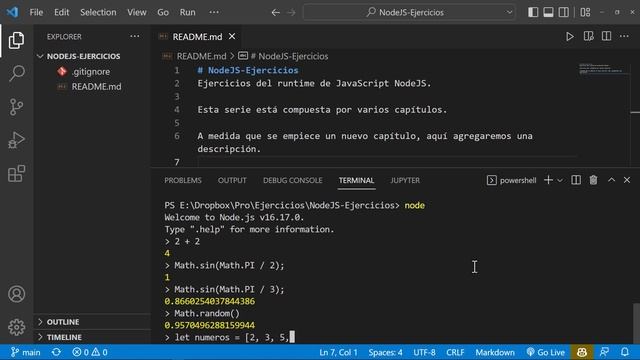Show more menus via title bar ellipsis
Image resolution: width=640 pixels, height=360 pixels.
coord(214,12)
